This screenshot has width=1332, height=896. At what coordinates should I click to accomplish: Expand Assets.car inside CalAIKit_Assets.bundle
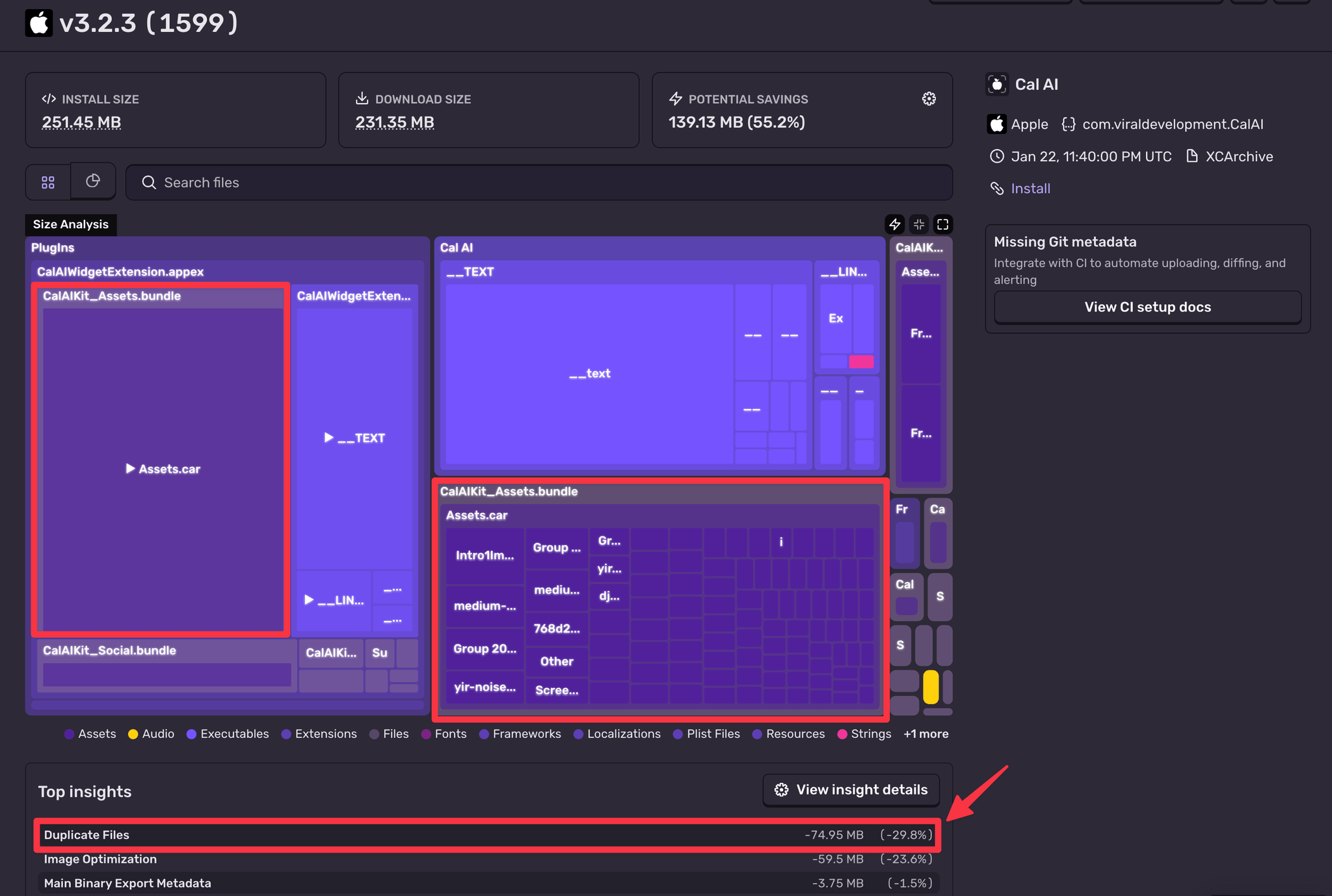[130, 469]
